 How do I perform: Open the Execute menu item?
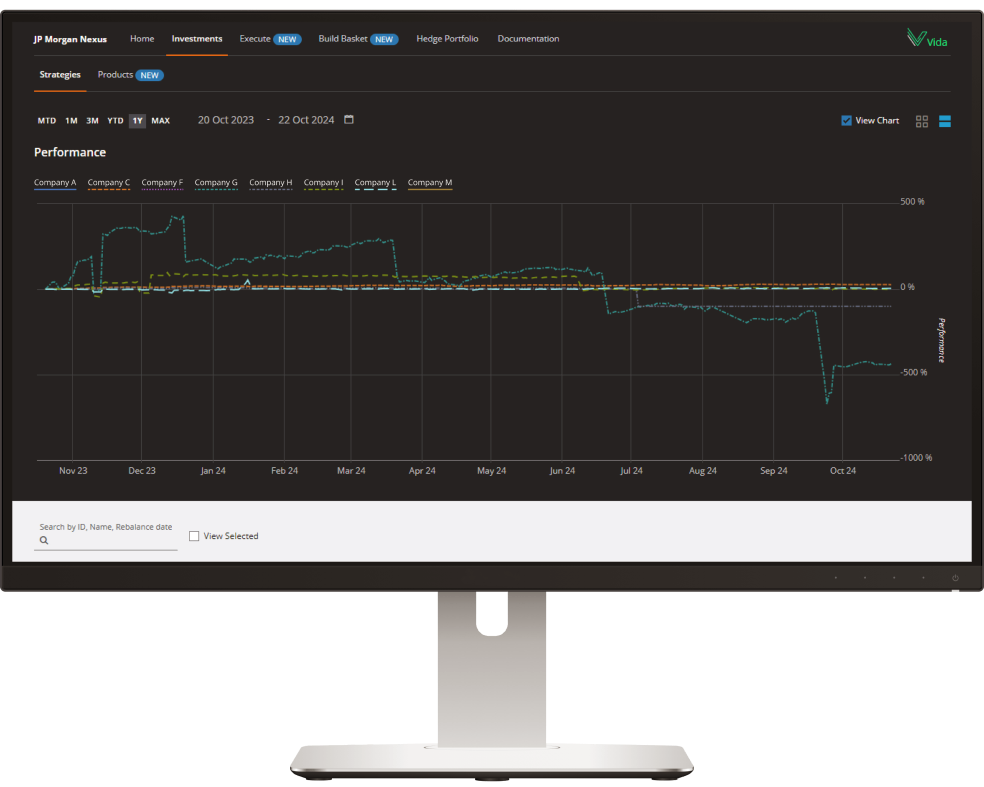click(255, 39)
